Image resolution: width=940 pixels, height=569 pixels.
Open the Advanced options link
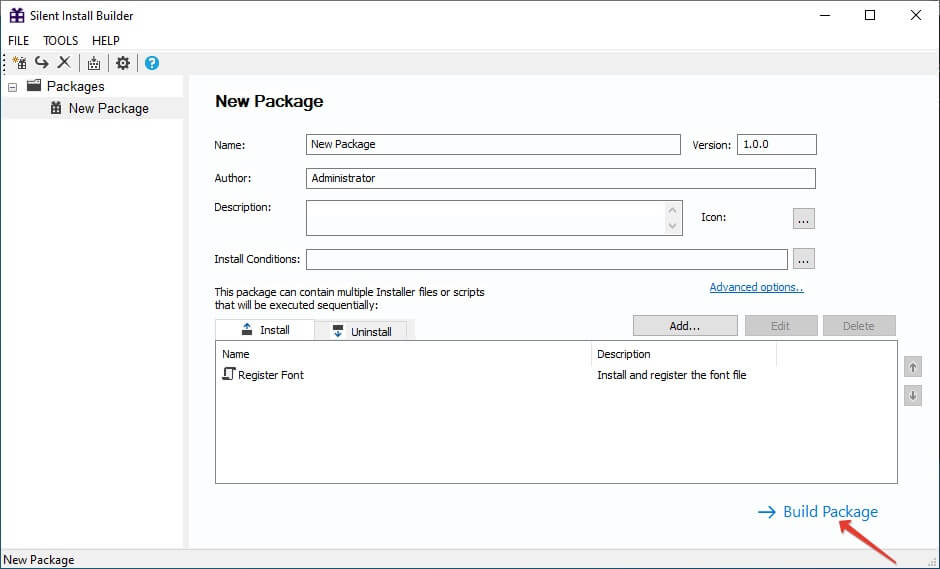click(757, 287)
